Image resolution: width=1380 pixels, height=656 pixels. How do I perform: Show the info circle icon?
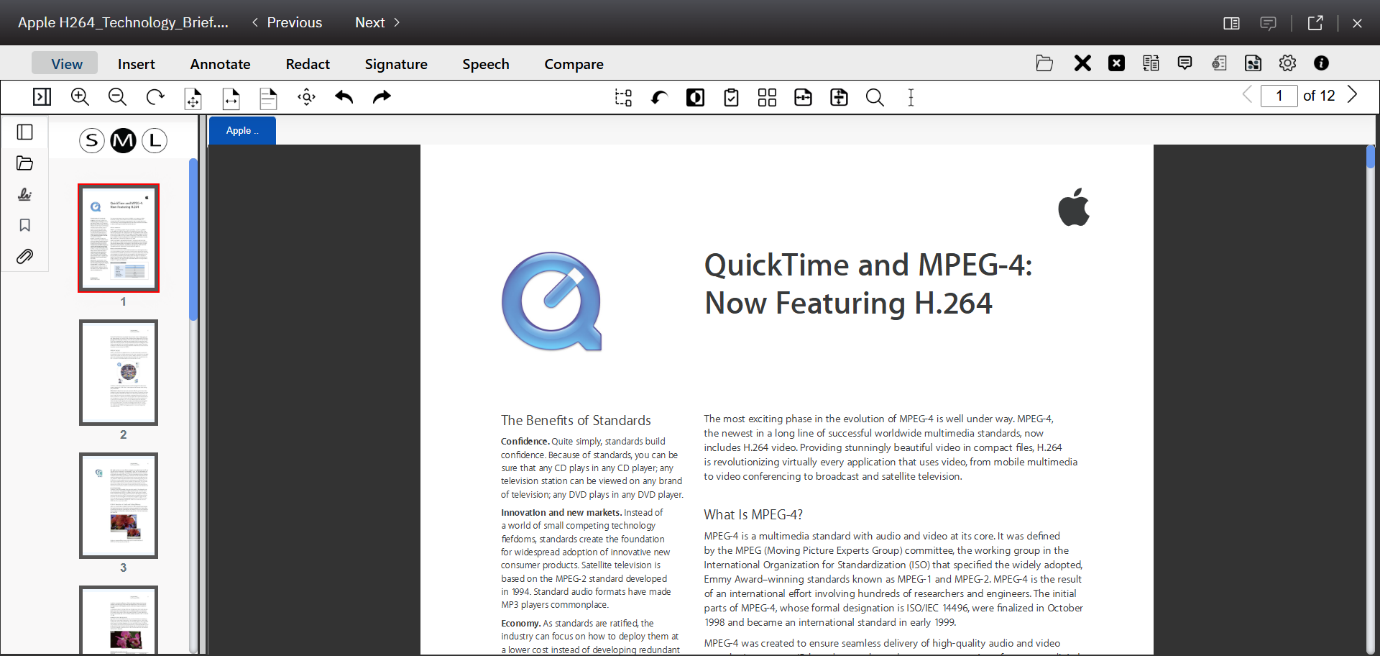[x=1321, y=63]
